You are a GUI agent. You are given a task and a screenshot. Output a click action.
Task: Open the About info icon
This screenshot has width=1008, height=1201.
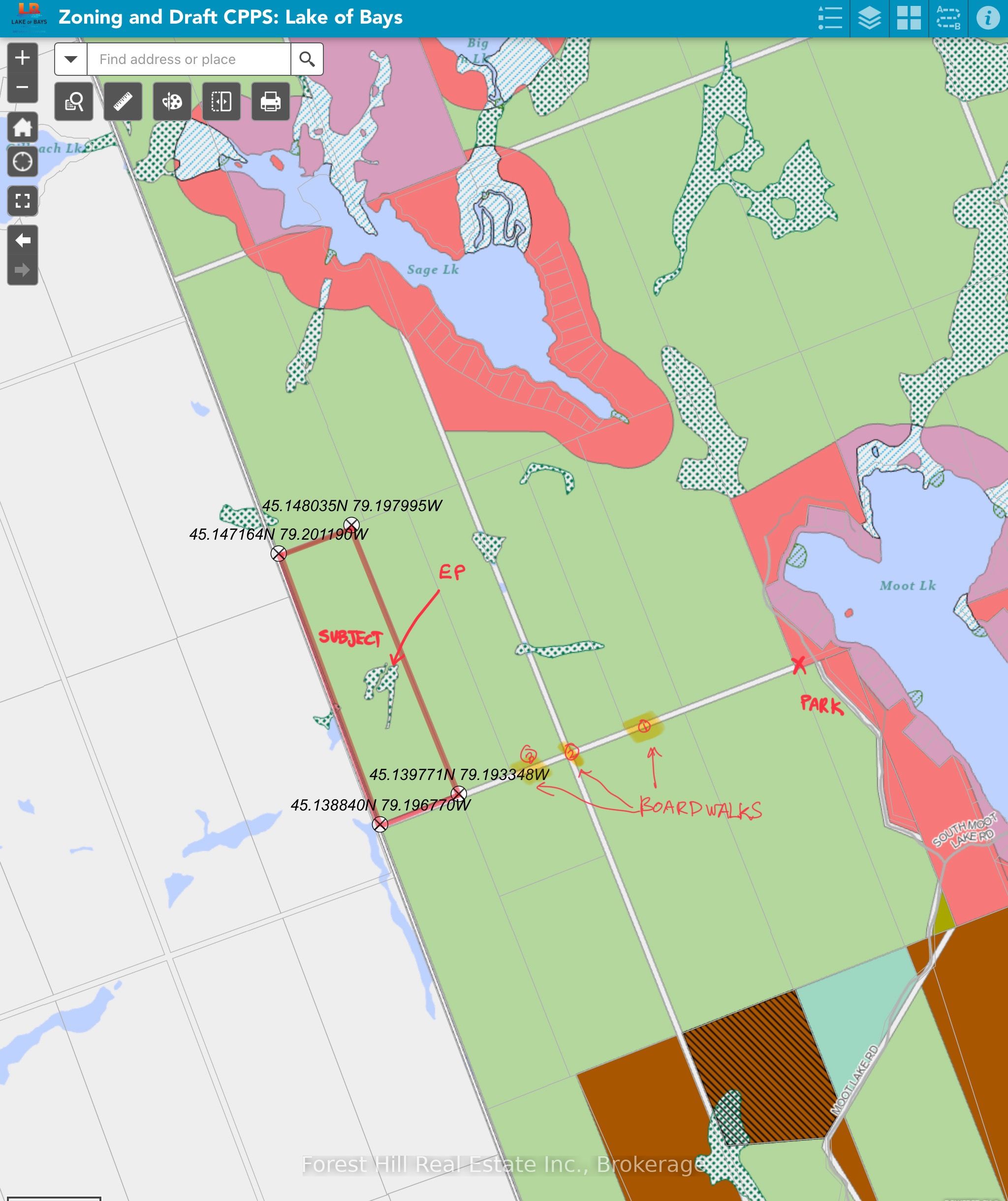click(x=987, y=18)
